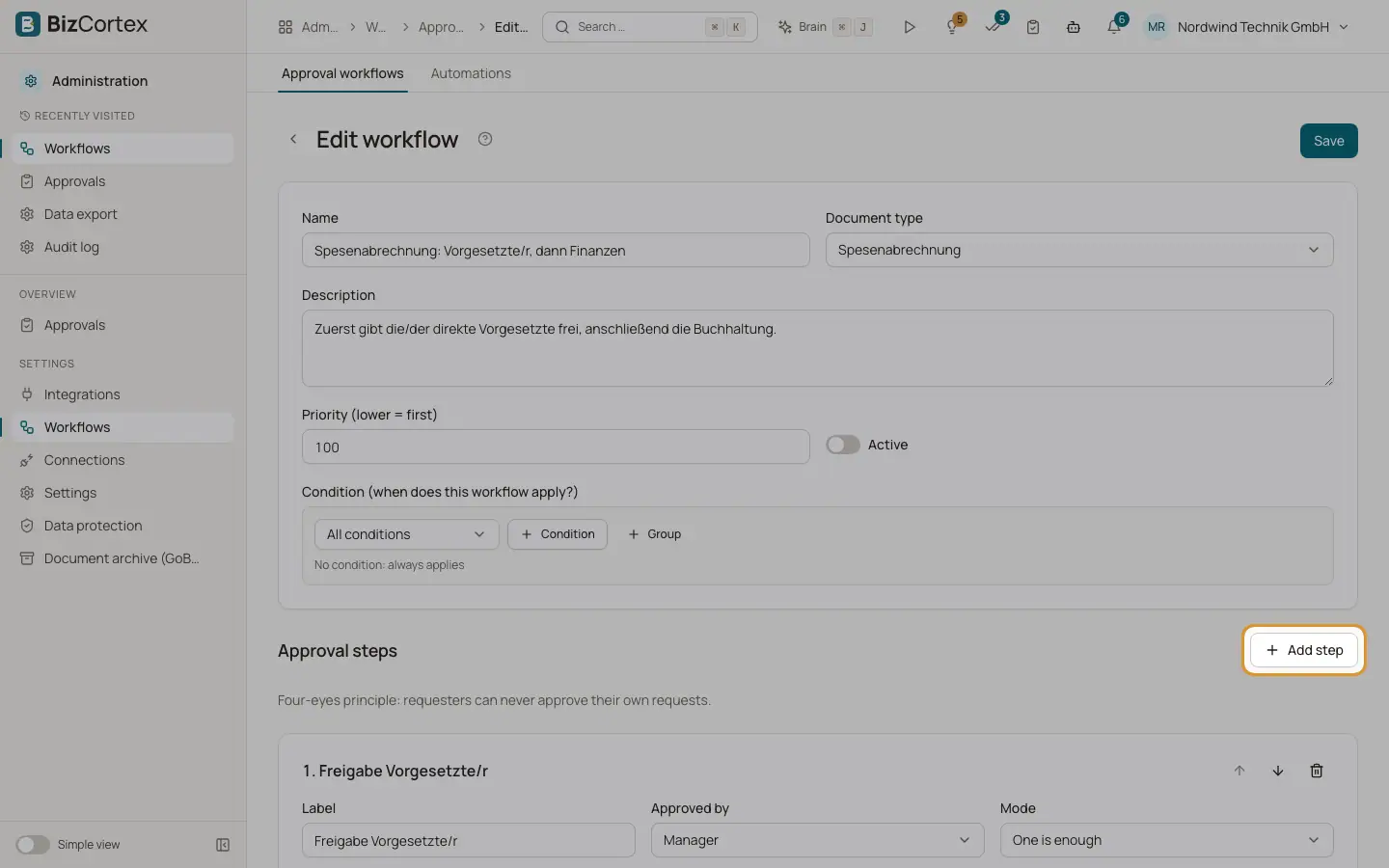1389x868 pixels.
Task: Toggle the Simple view switch
Action: [33, 845]
